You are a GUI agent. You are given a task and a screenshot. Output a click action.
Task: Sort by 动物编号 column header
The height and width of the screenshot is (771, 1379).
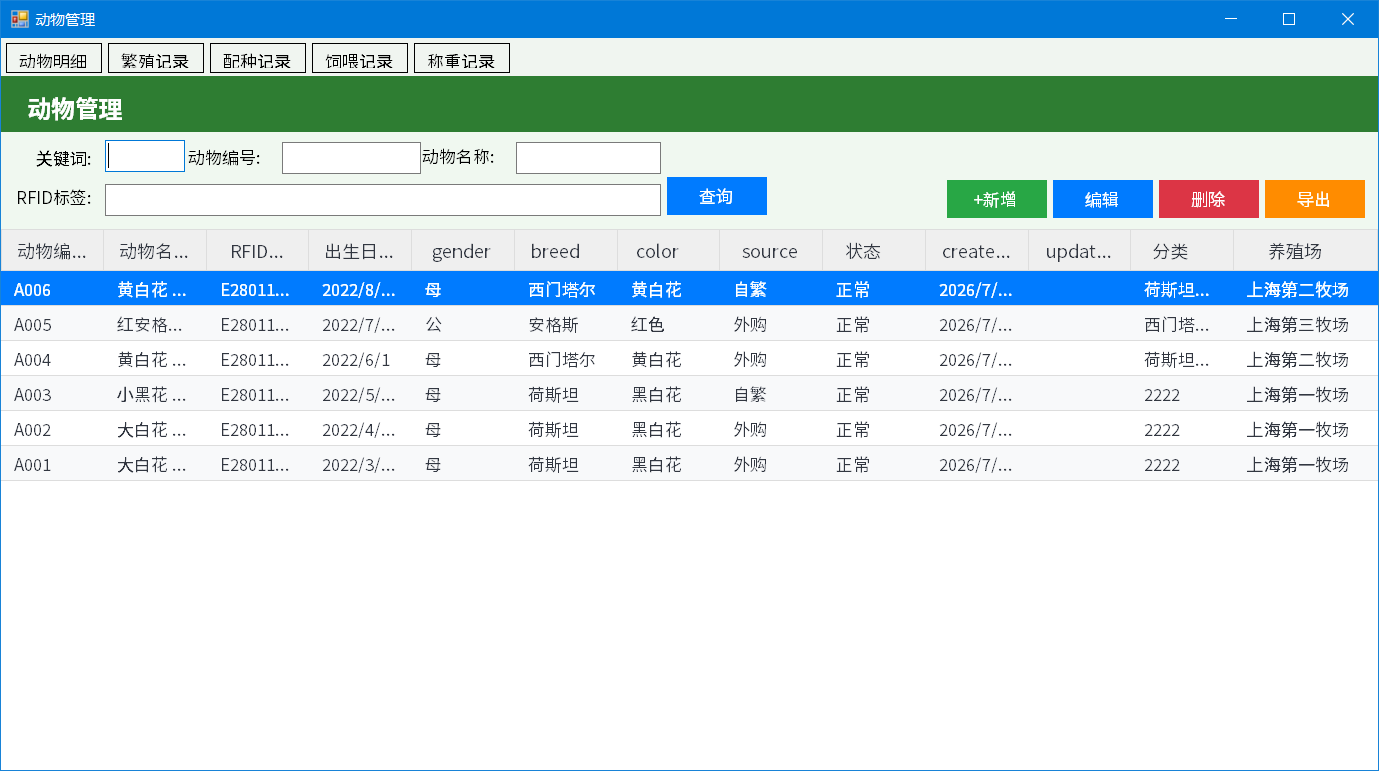(x=52, y=251)
